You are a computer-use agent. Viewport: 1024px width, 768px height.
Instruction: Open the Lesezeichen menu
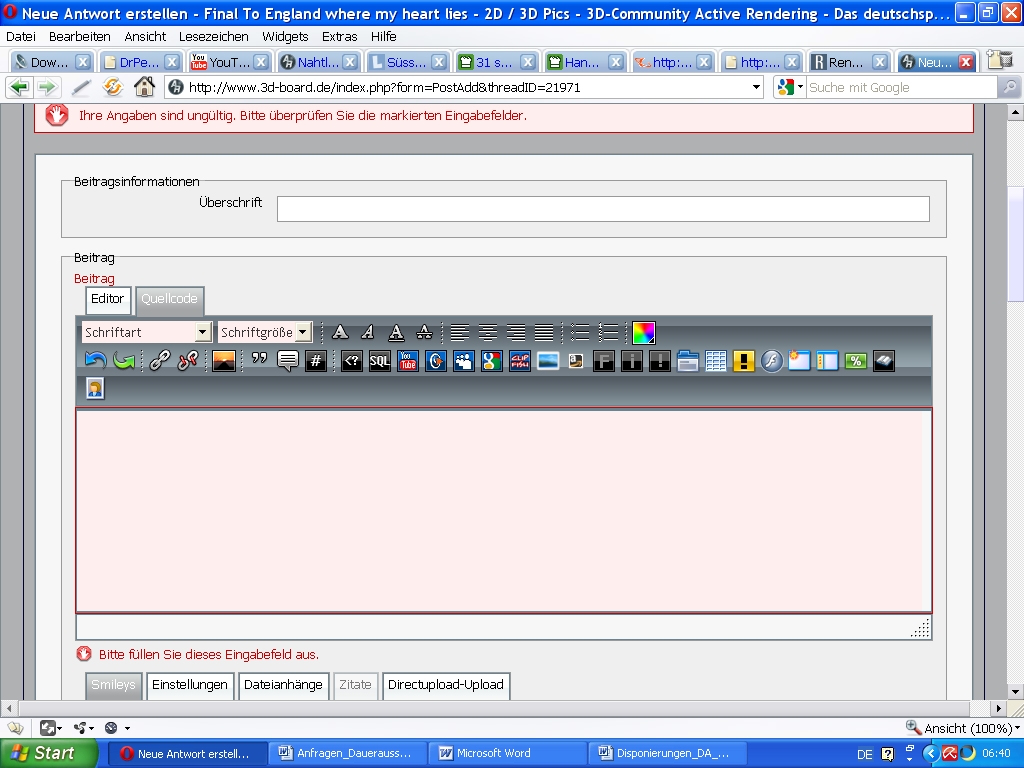(x=214, y=37)
